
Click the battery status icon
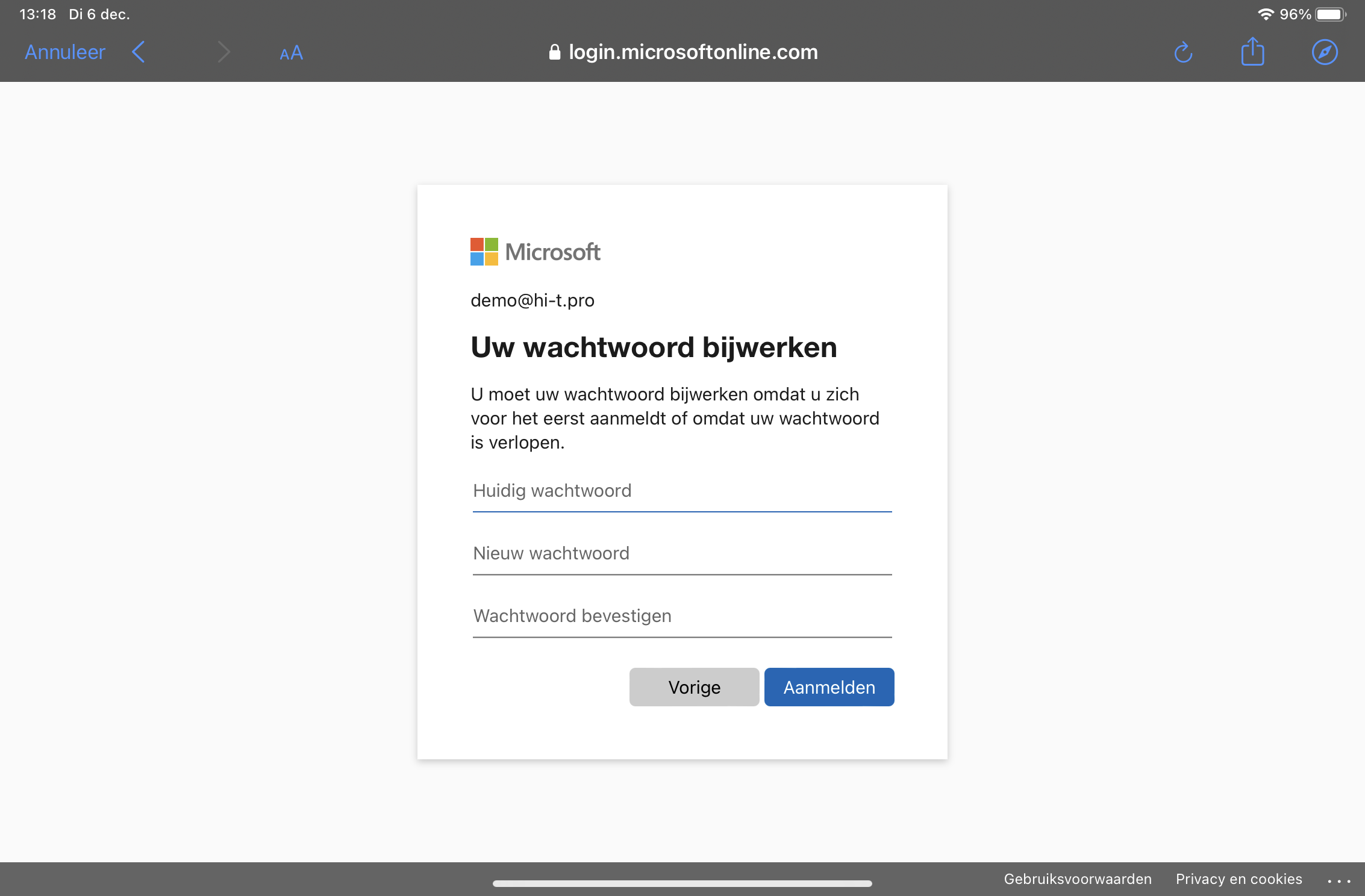tap(1331, 14)
